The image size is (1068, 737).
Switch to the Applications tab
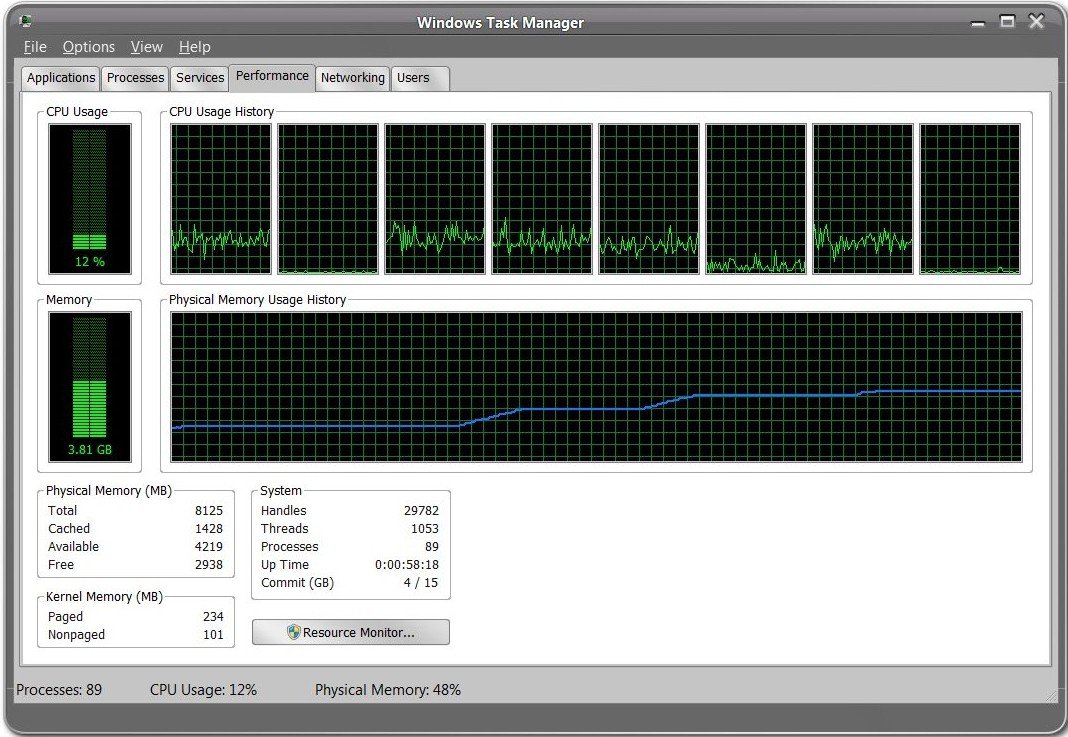point(61,78)
